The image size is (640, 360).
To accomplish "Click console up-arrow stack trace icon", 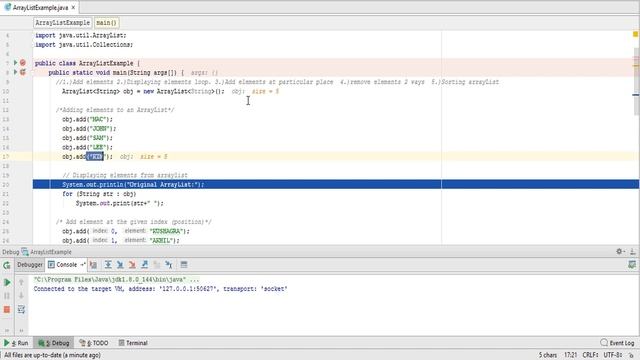I will tap(21, 282).
